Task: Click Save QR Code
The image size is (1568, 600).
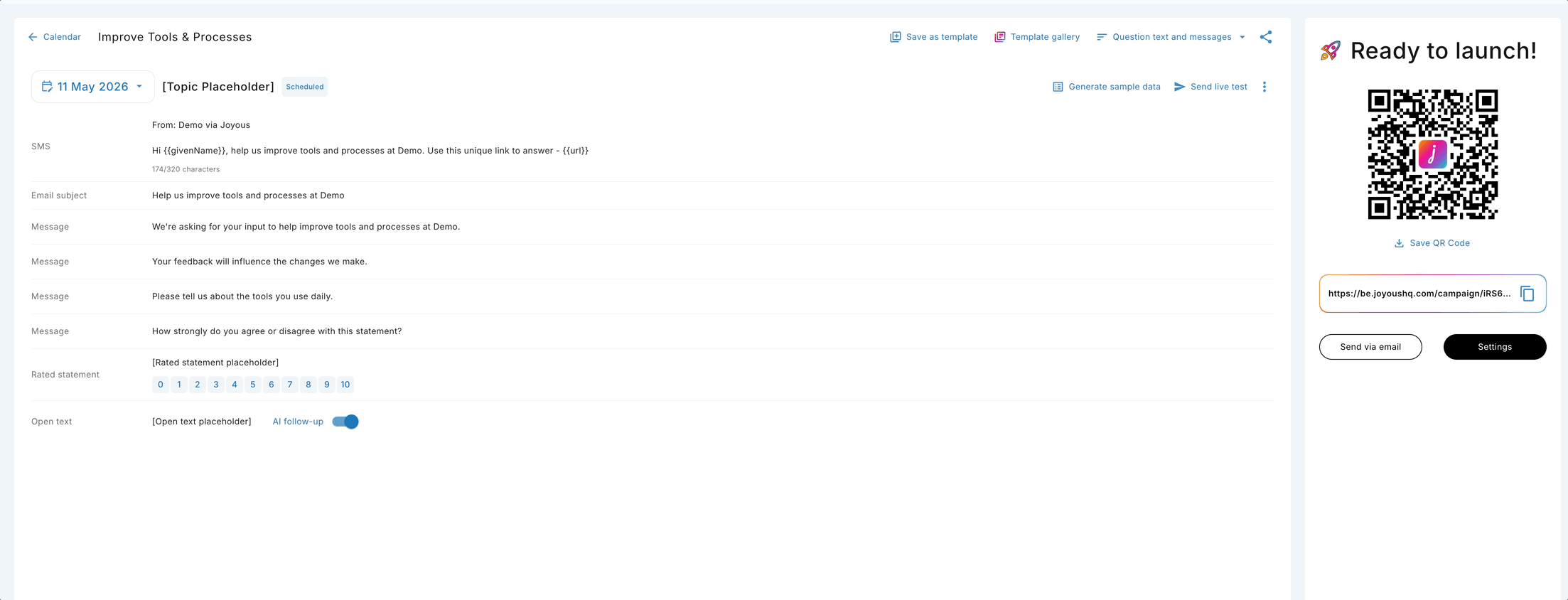Action: click(1432, 243)
